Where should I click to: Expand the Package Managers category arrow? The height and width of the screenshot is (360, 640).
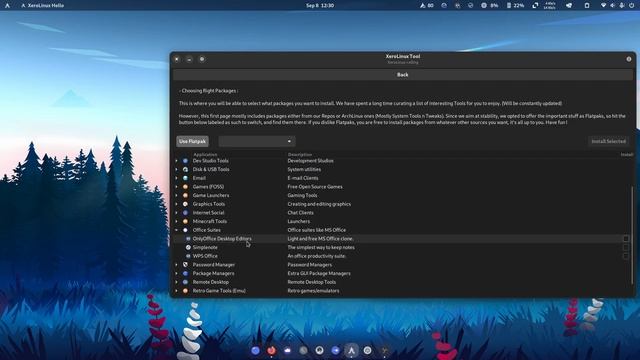point(177,273)
